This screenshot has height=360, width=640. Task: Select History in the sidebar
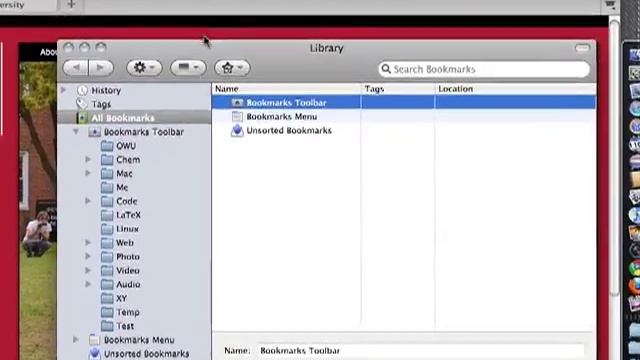point(106,90)
